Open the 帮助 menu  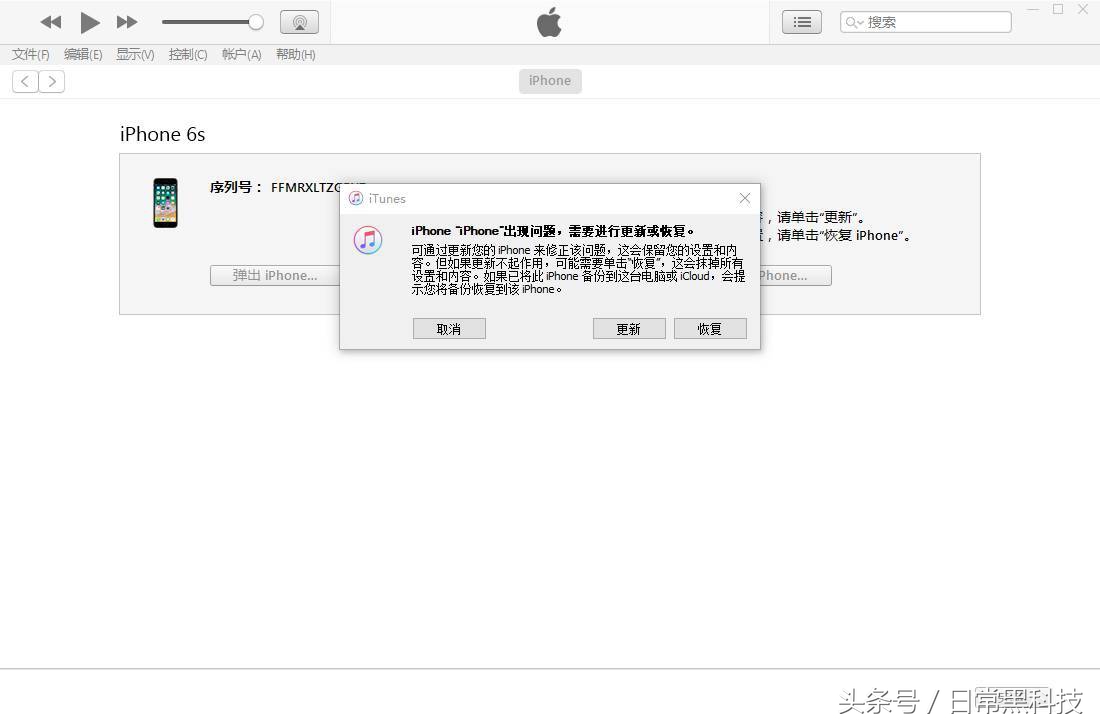pyautogui.click(x=294, y=54)
